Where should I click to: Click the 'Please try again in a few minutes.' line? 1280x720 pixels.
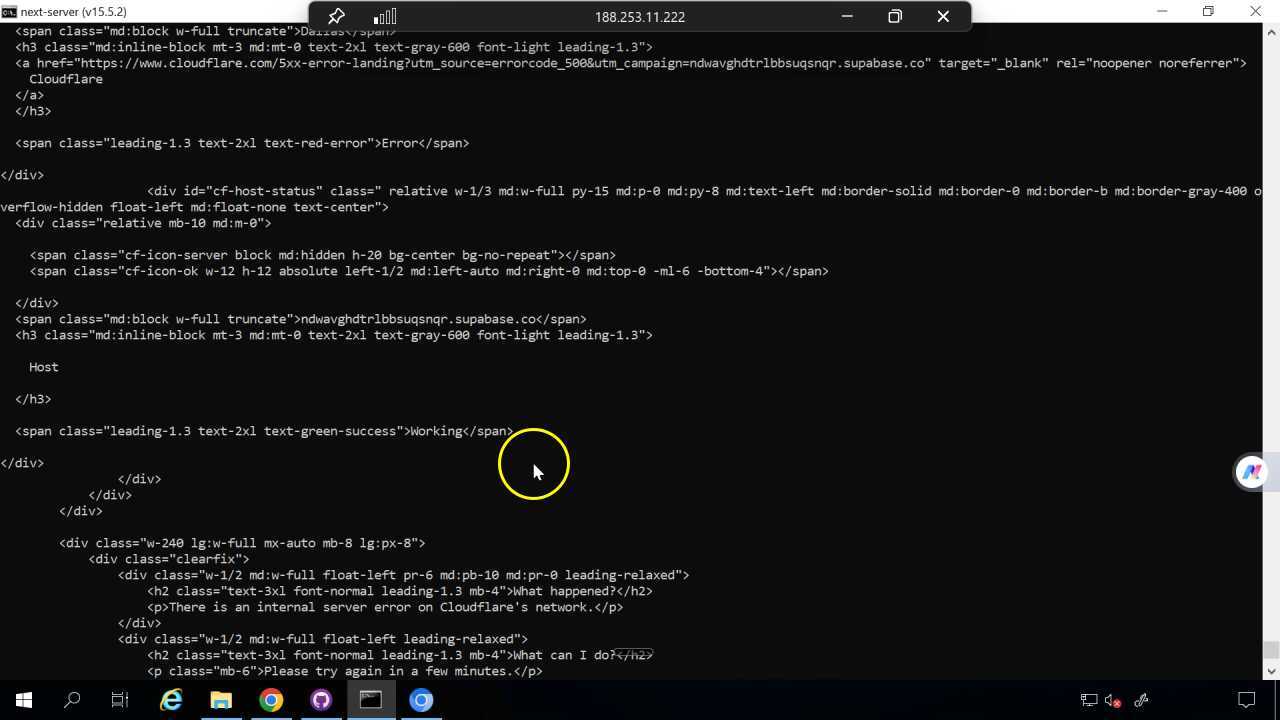tap(345, 671)
